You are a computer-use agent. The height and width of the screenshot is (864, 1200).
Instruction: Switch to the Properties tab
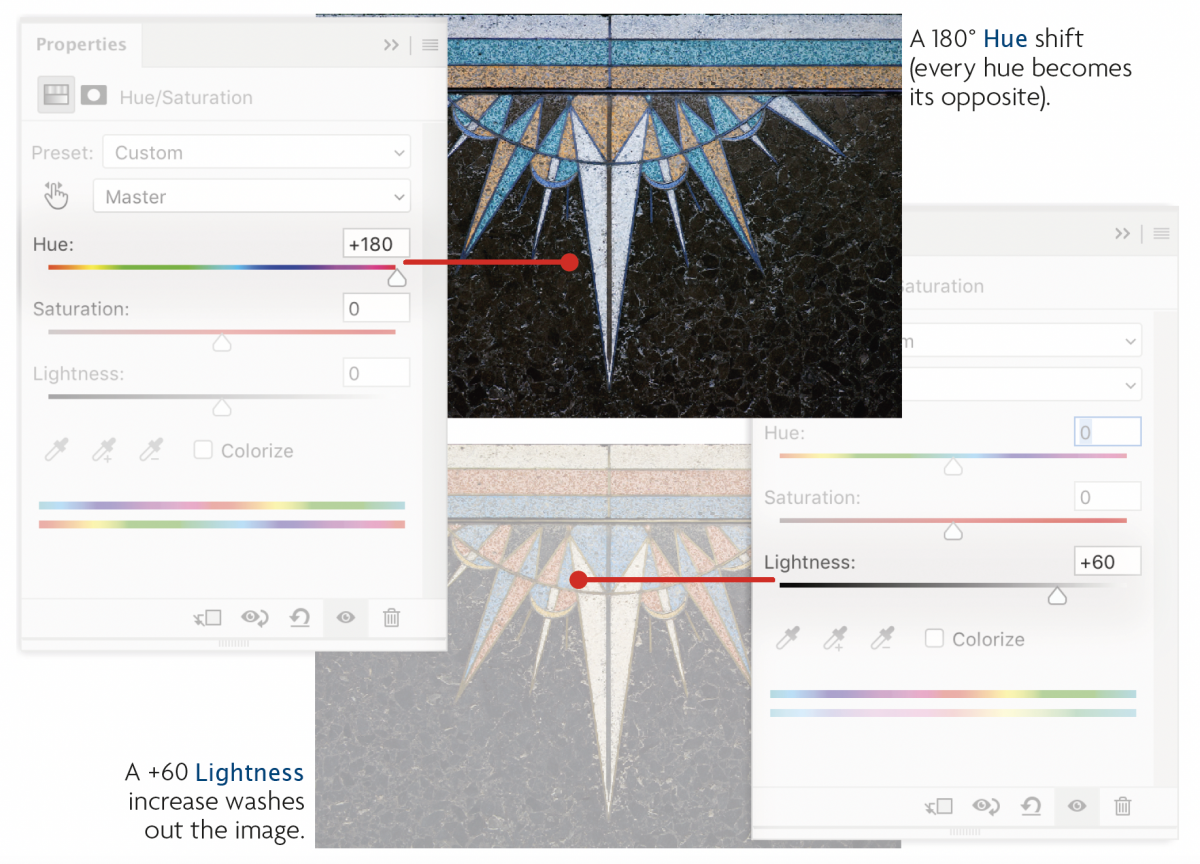pyautogui.click(x=81, y=45)
